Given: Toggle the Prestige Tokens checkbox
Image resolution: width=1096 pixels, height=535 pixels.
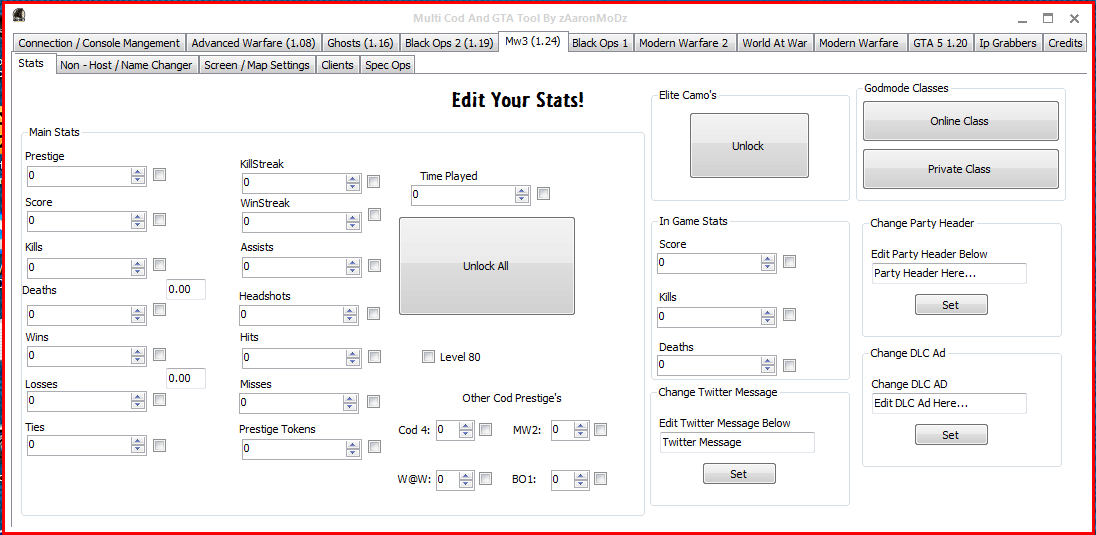Looking at the screenshot, I should tap(374, 447).
